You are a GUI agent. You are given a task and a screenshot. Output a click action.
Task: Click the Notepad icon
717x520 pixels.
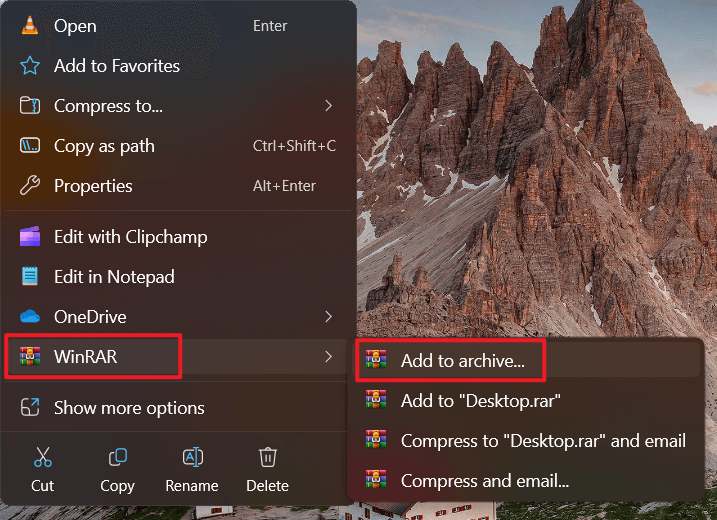click(30, 277)
